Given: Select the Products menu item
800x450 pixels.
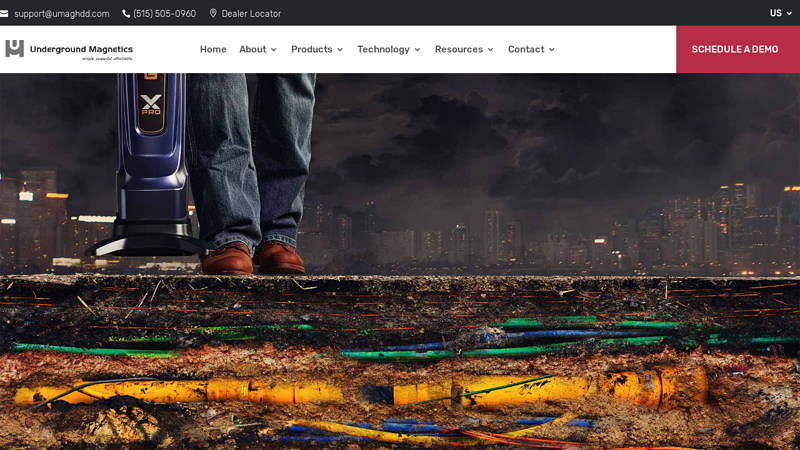Looking at the screenshot, I should click(x=311, y=49).
